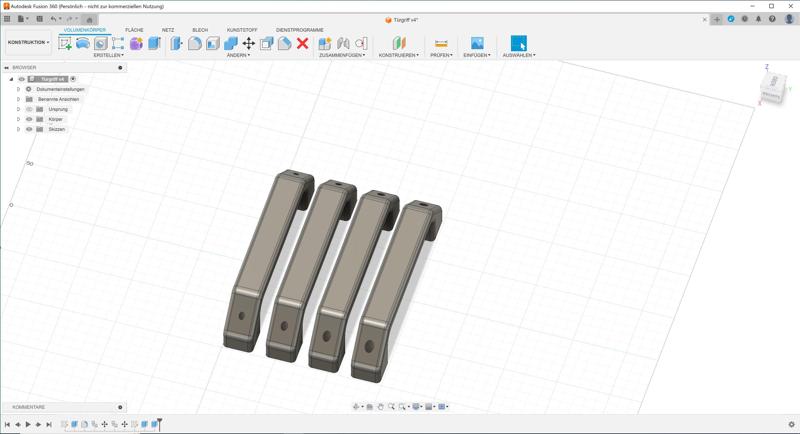This screenshot has height=434, width=800.
Task: Collapse the BROWSER panel arrows
Action: click(x=6, y=67)
